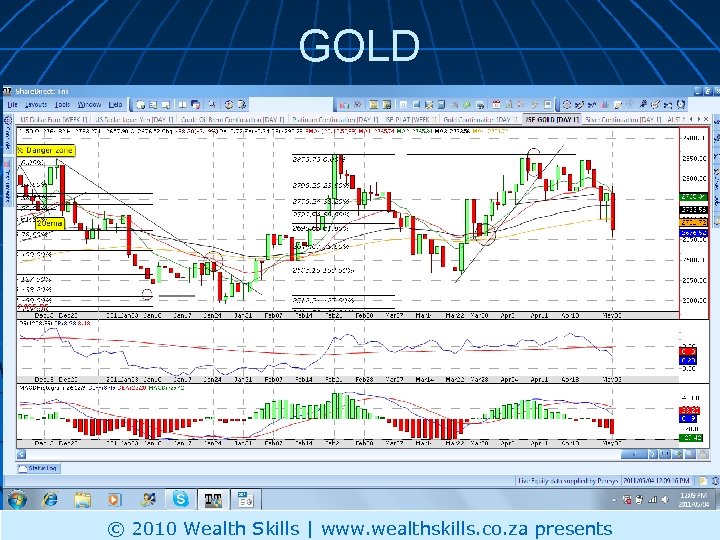This screenshot has width=720, height=540.
Task: Click the clock icon at toolbar end
Action: click(x=681, y=105)
